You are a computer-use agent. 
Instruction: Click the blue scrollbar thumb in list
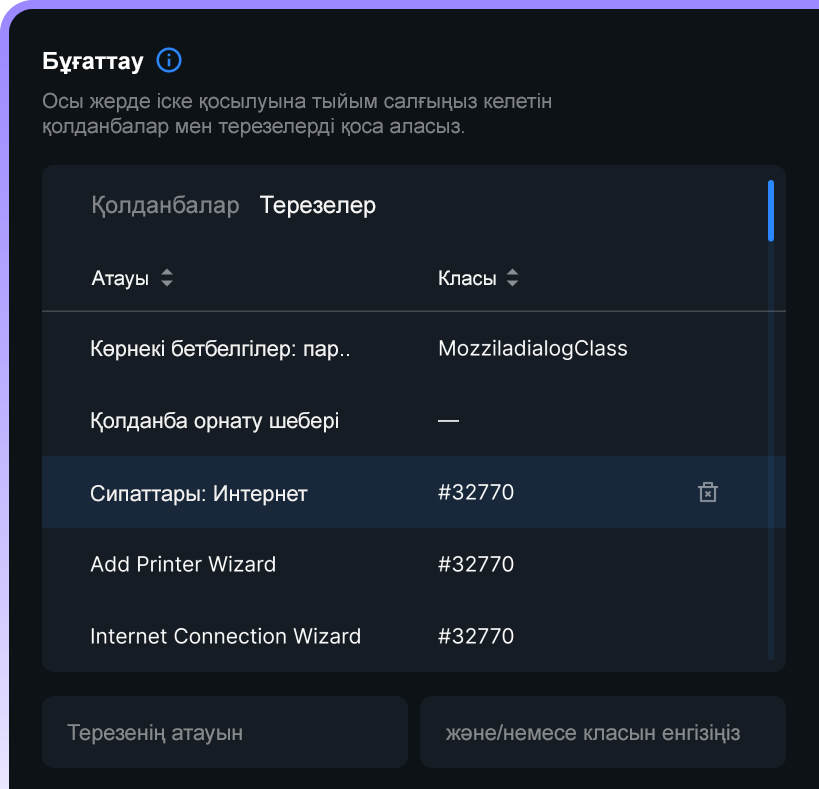click(x=771, y=210)
